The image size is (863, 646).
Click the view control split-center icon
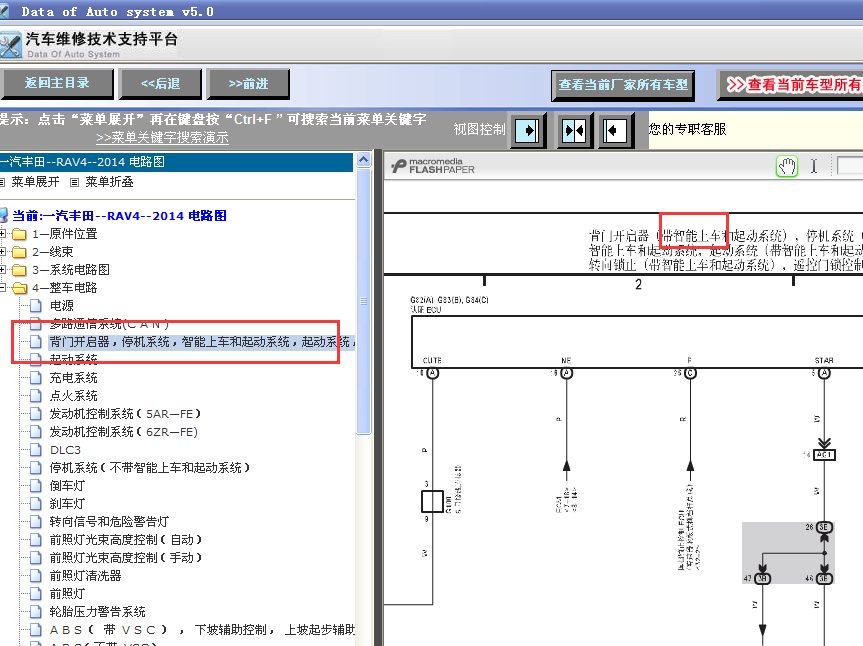tap(574, 131)
